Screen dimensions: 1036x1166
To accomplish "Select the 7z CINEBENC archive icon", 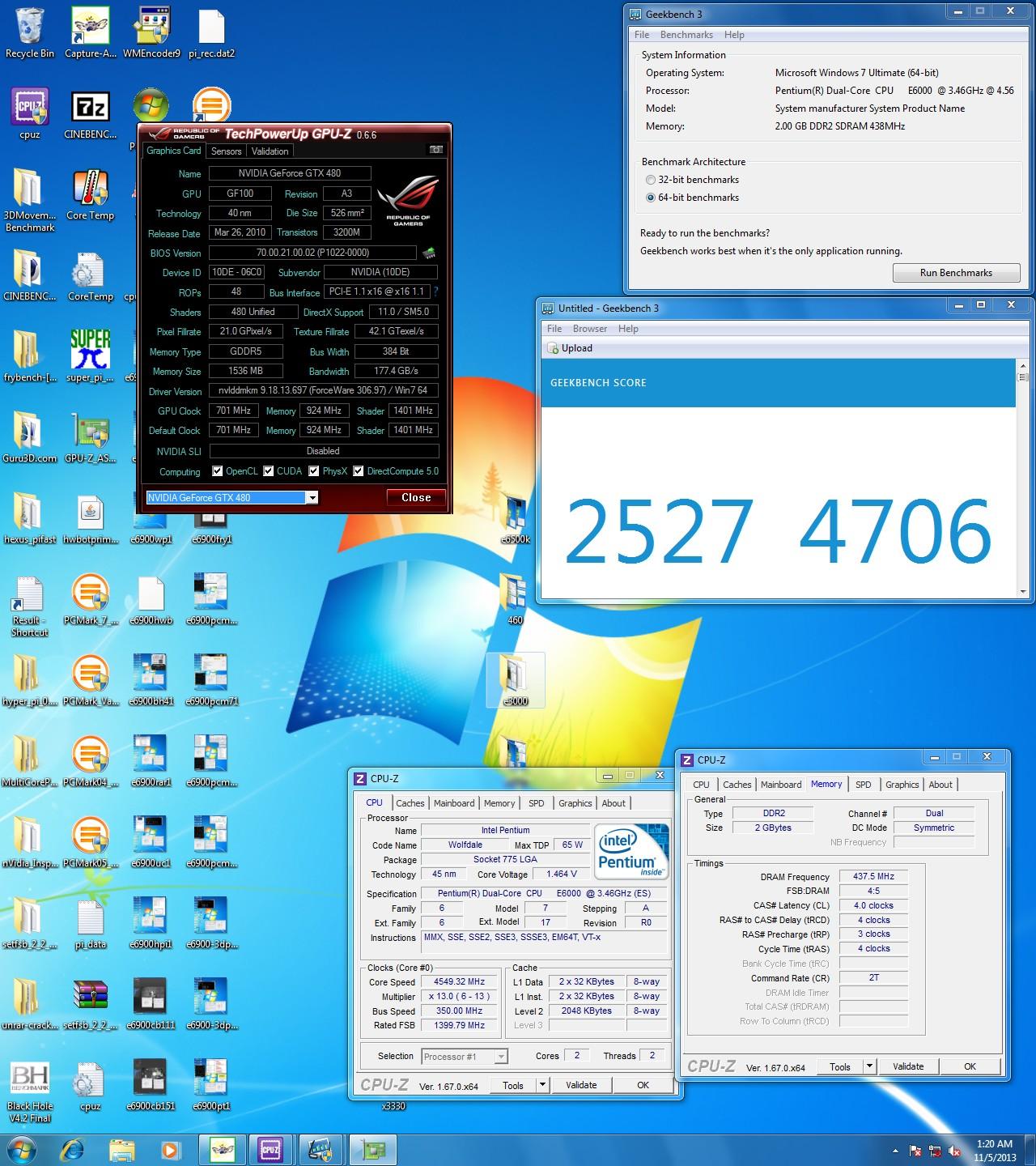I will (x=91, y=113).
